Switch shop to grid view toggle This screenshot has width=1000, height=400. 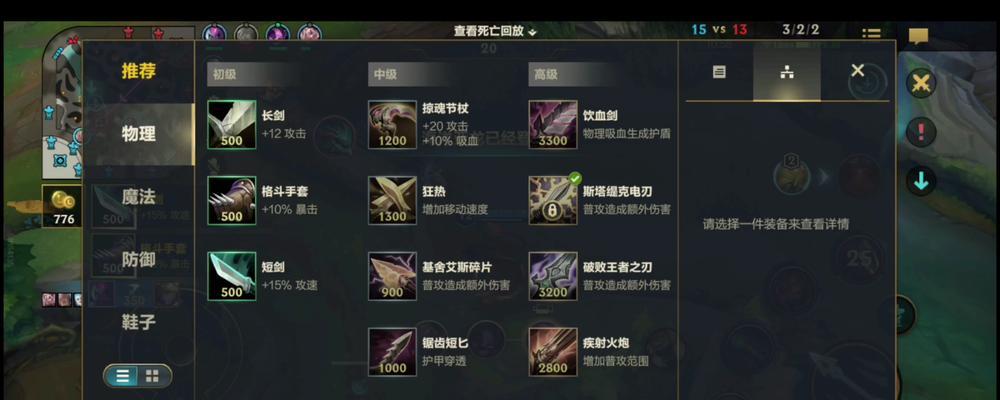[153, 376]
